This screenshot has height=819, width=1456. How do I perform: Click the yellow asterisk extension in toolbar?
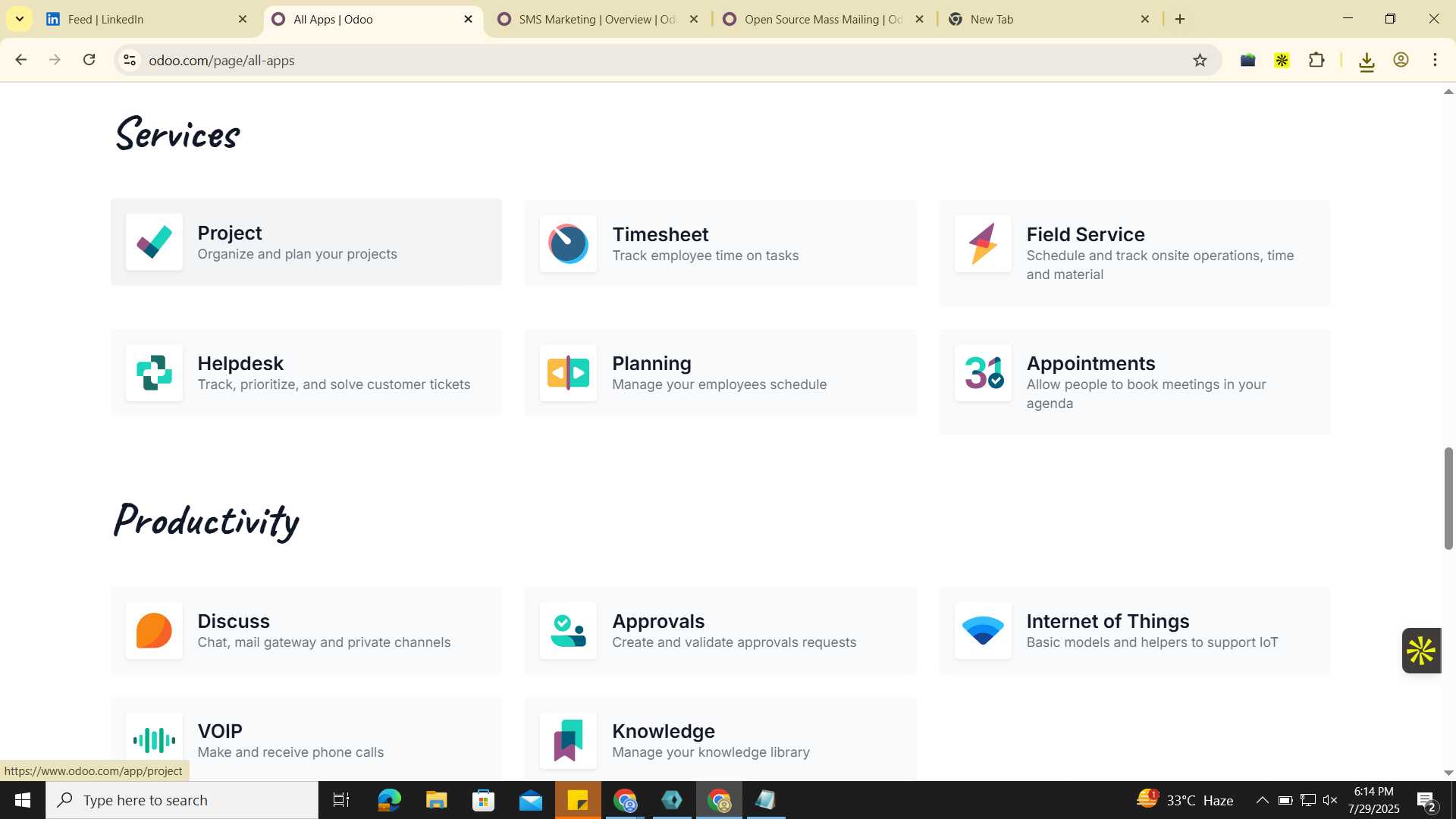(x=1282, y=61)
